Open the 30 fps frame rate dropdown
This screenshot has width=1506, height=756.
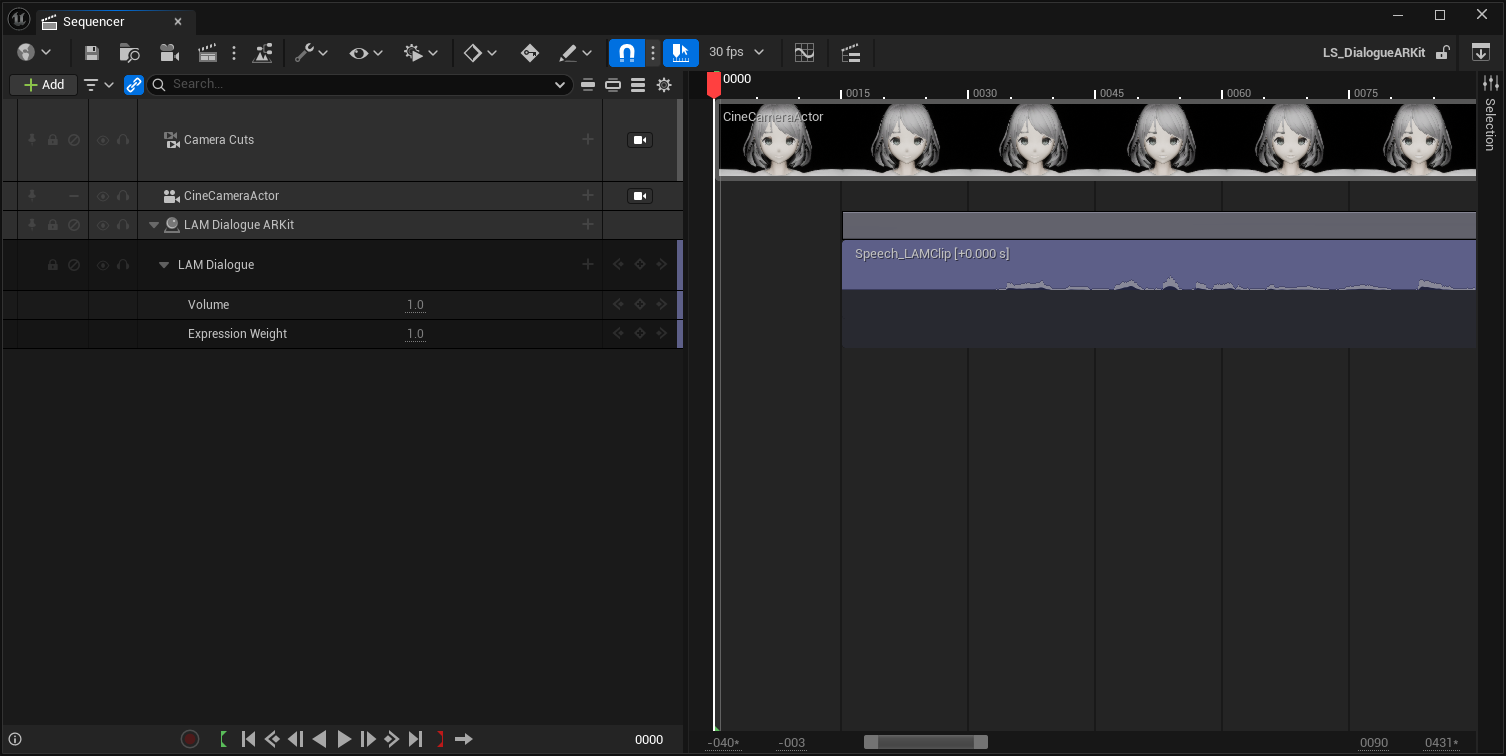coord(737,52)
